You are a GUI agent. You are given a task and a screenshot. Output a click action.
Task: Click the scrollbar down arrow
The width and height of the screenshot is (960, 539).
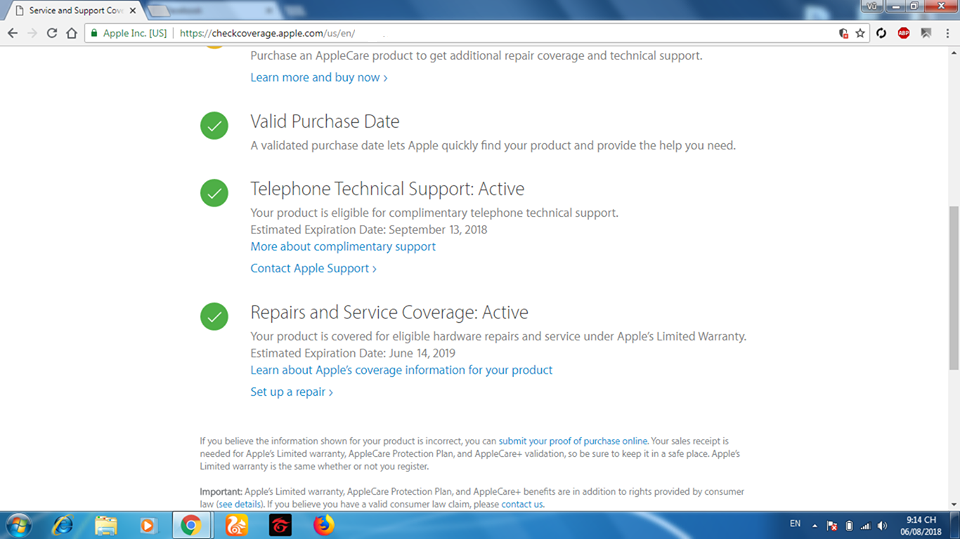tap(954, 505)
